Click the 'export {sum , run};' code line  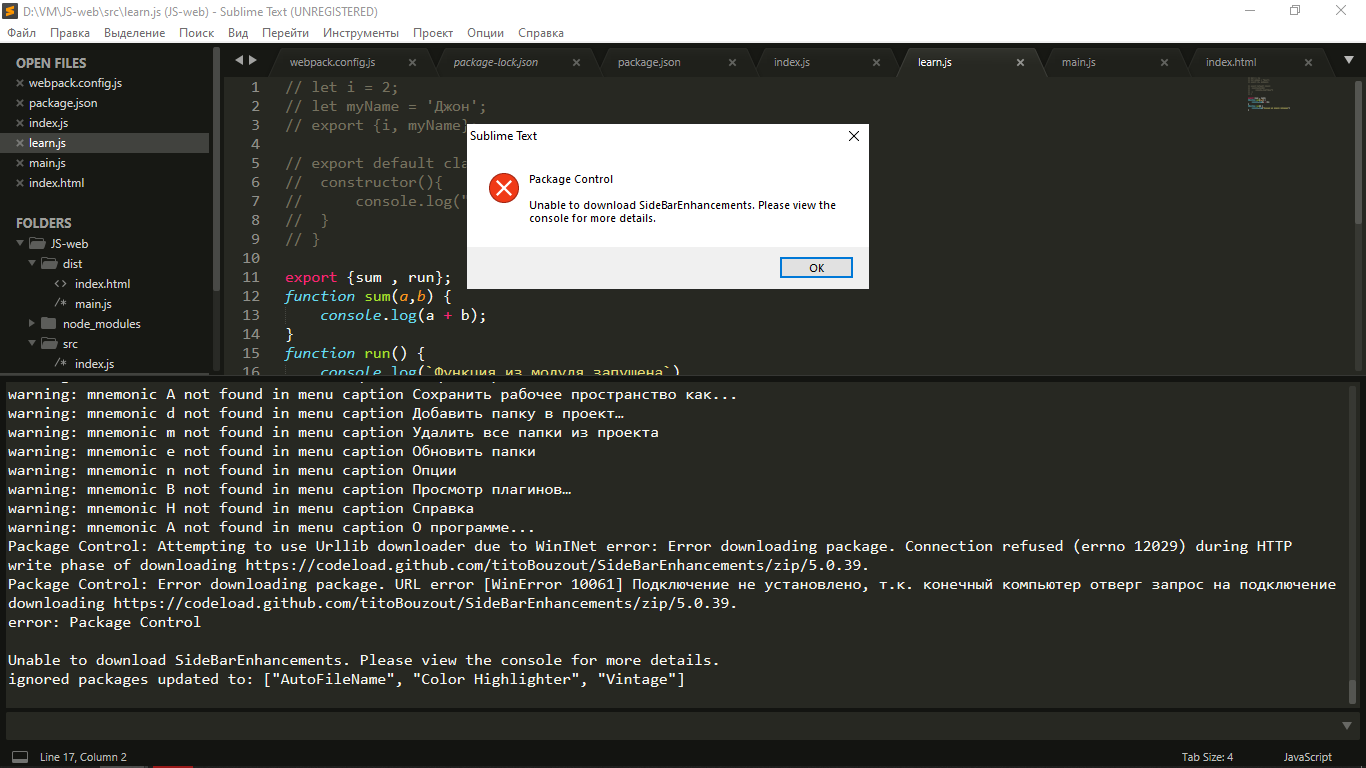[x=368, y=277]
